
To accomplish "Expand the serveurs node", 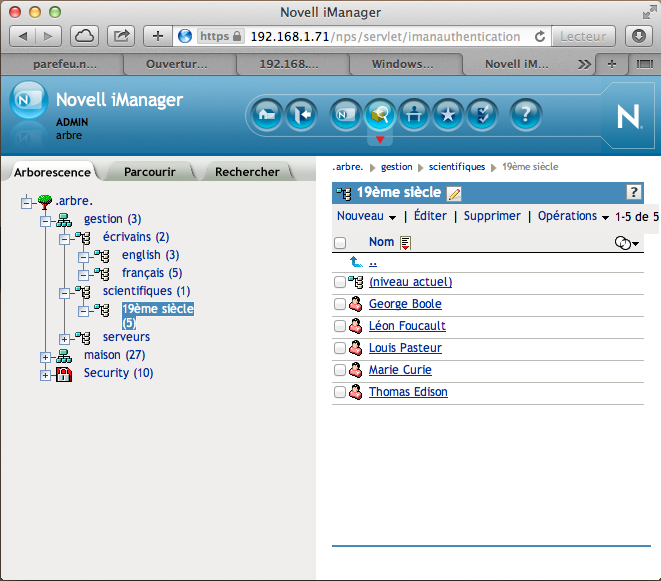I will [64, 339].
